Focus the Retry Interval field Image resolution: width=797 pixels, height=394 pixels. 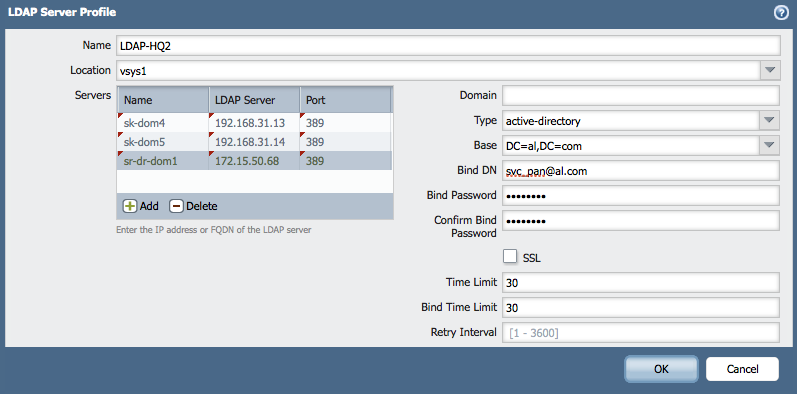pos(640,332)
